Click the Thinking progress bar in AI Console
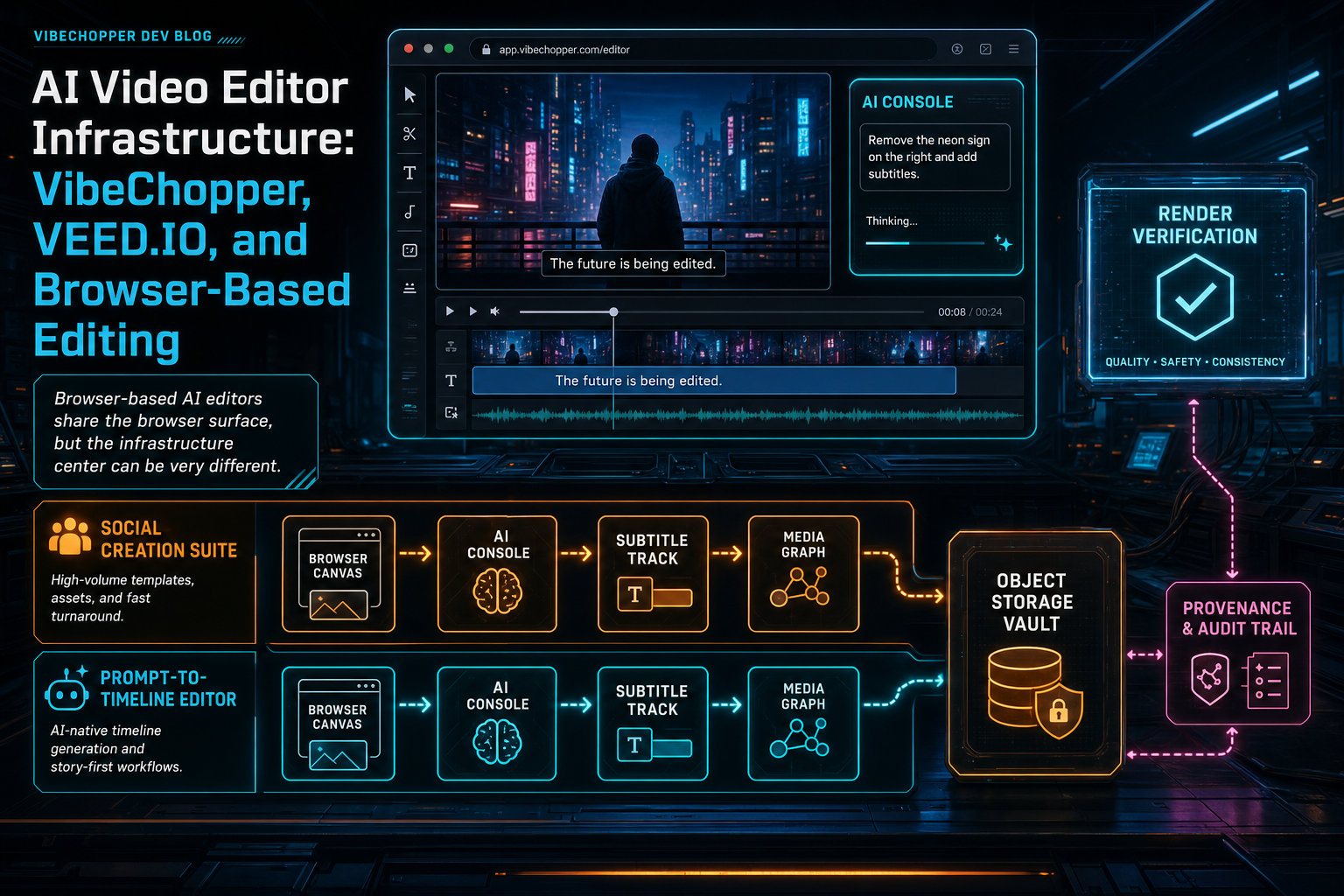Viewport: 1344px width, 896px height. coord(925,242)
